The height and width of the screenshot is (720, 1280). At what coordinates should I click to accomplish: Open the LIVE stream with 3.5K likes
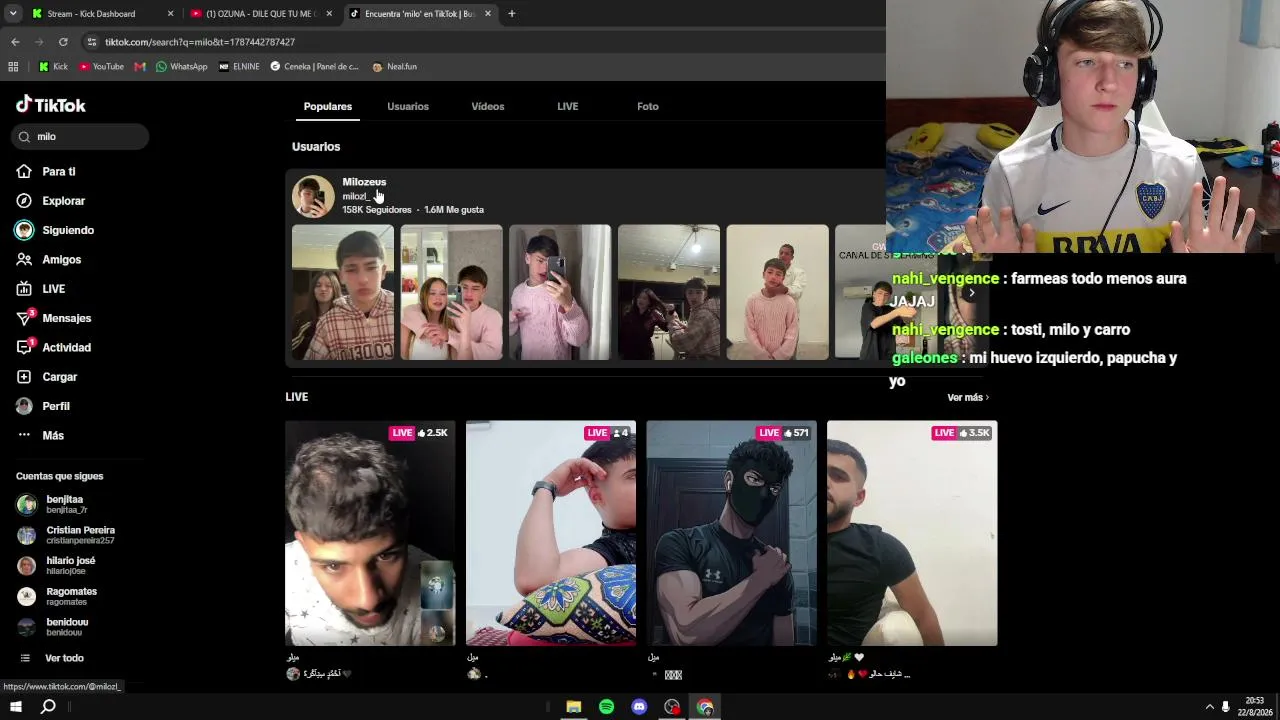coord(912,533)
